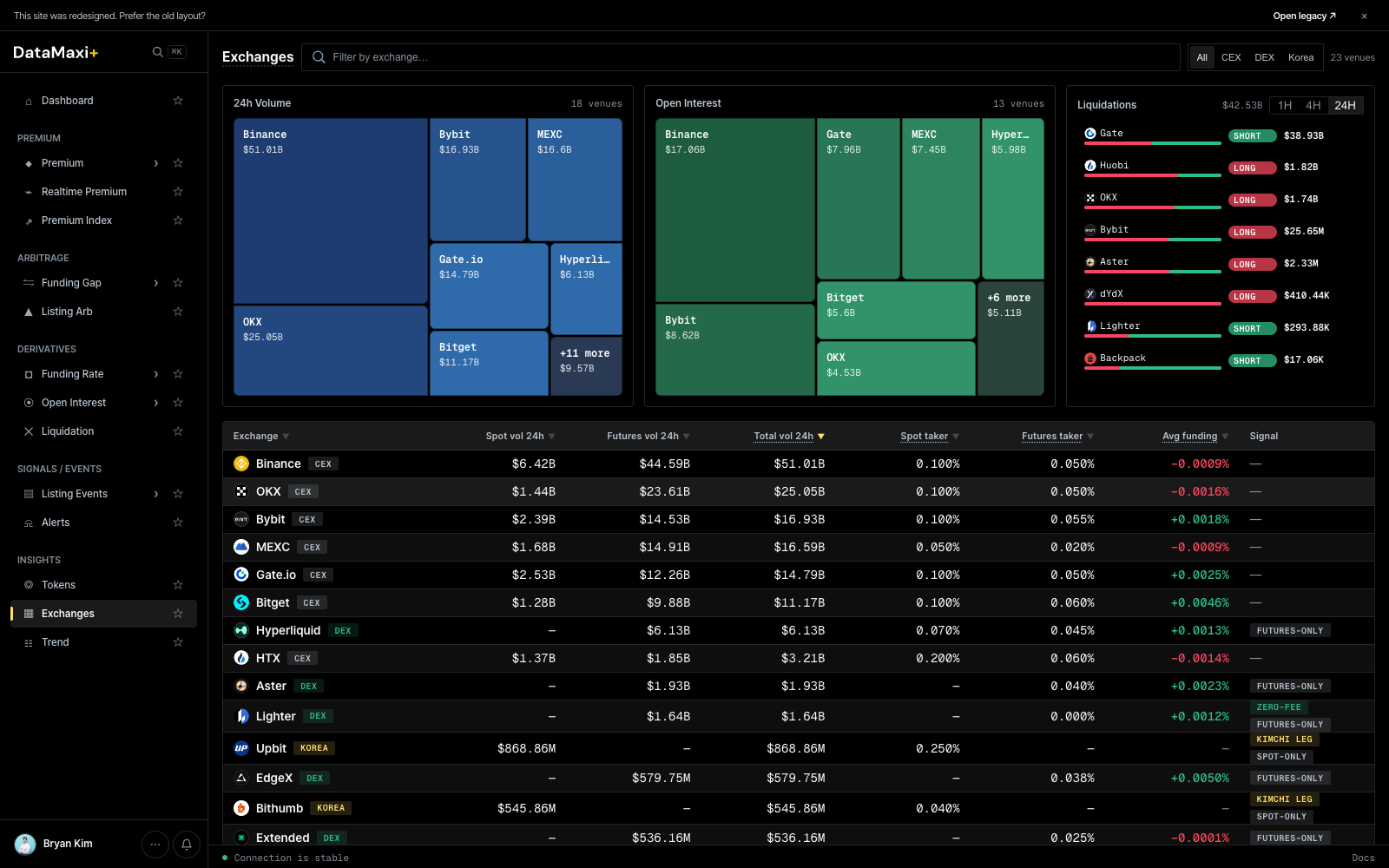Image resolution: width=1389 pixels, height=868 pixels.
Task: Expand the Funding Rate submenu chevron
Action: (x=156, y=374)
